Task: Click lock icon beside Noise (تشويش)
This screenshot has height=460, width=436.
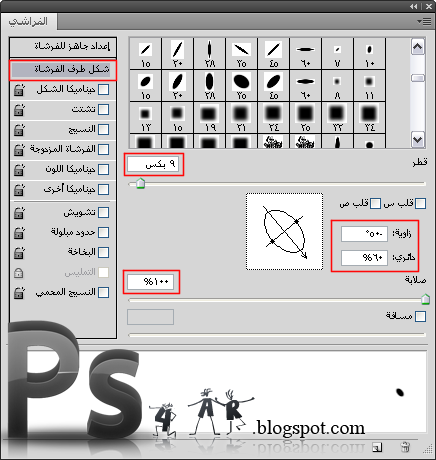Action: tap(19, 213)
